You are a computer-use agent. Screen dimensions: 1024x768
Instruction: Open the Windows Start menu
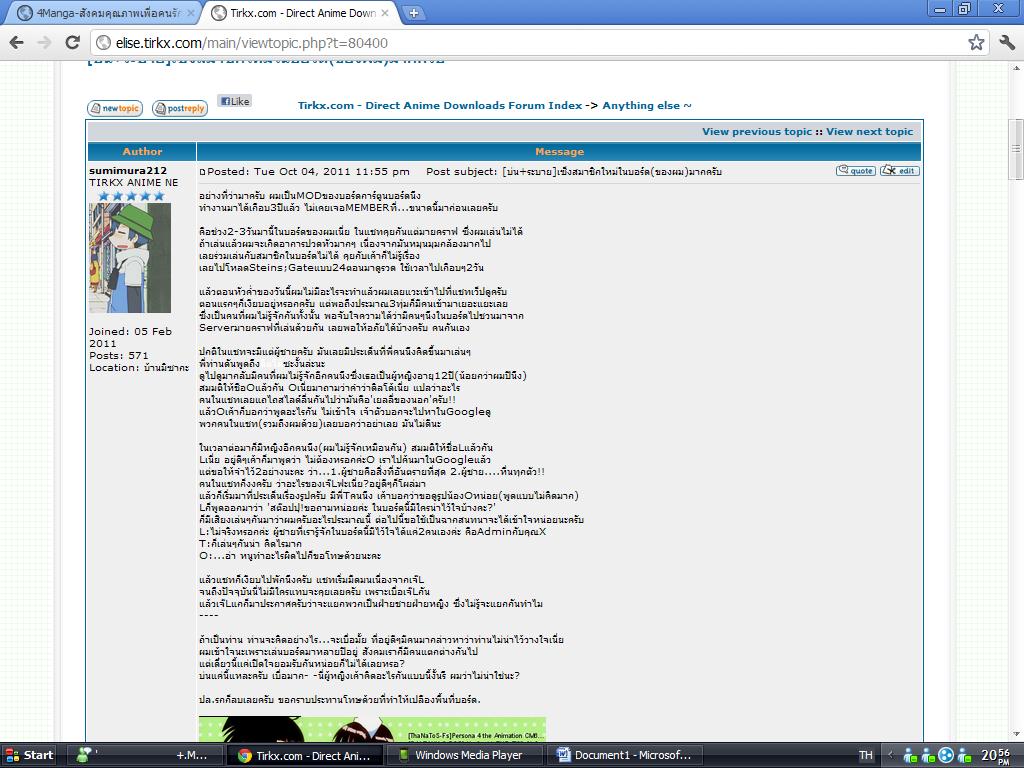pos(29,756)
